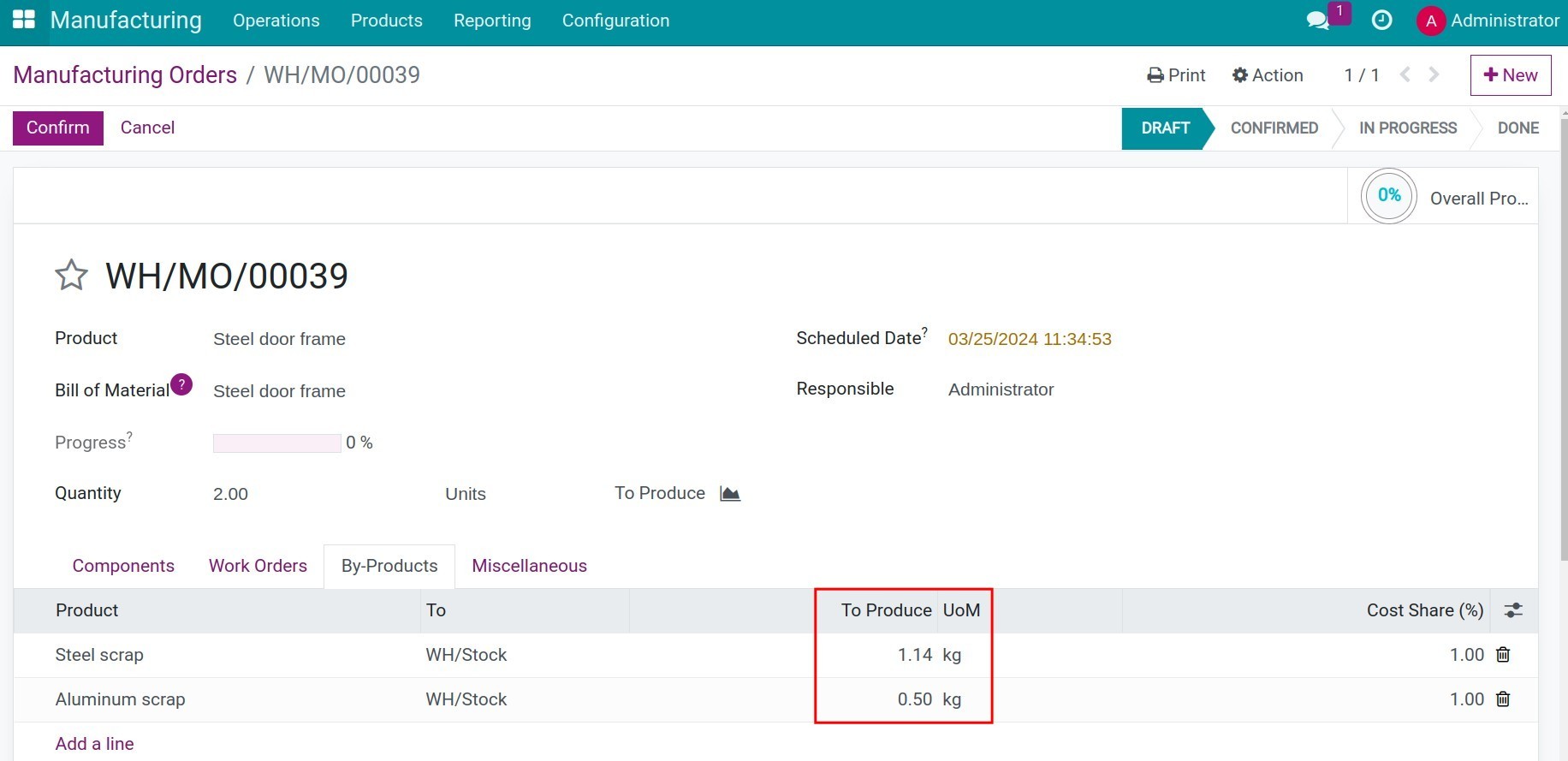Click the record pager 1 / 1
The width and height of the screenshot is (1568, 761).
coord(1362,75)
